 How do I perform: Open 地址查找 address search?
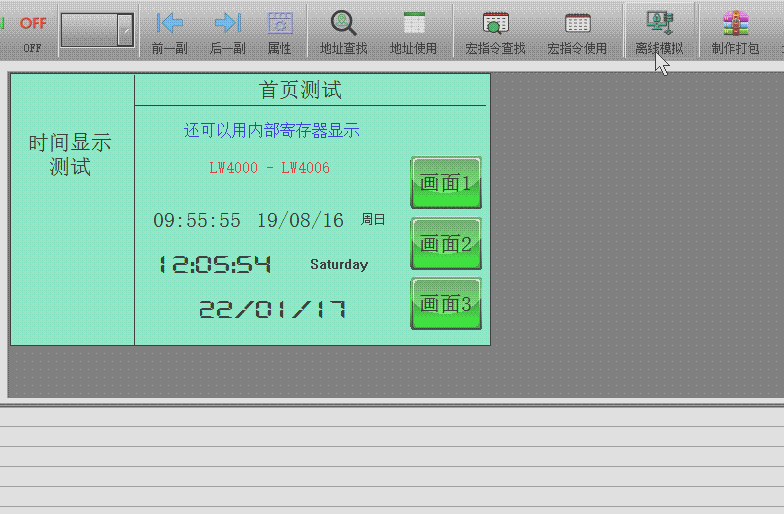pos(343,31)
